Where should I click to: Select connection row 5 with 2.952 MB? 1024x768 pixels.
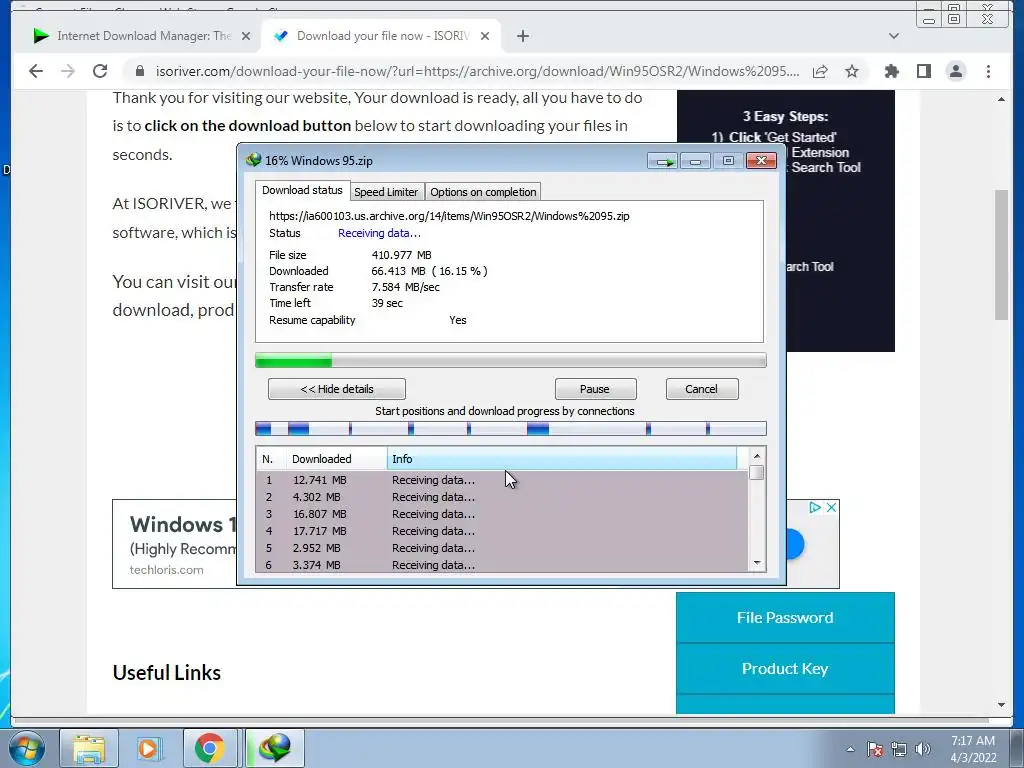502,548
